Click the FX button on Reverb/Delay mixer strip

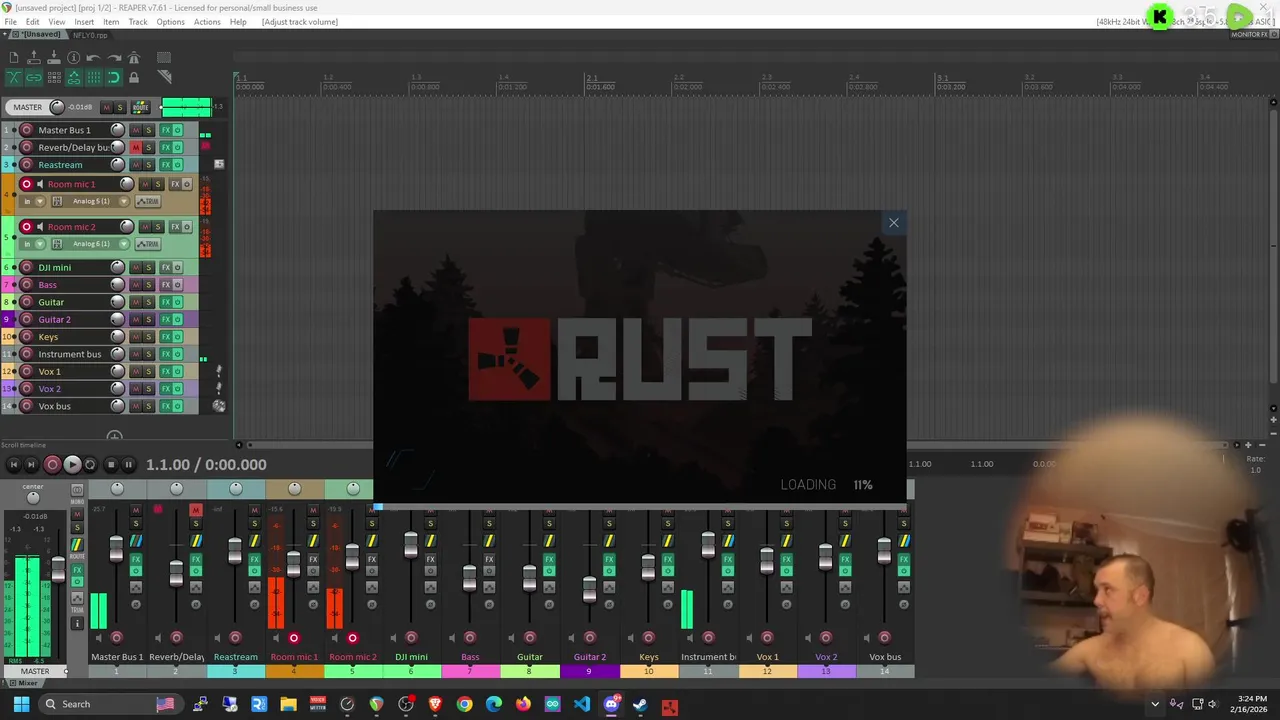[x=196, y=559]
